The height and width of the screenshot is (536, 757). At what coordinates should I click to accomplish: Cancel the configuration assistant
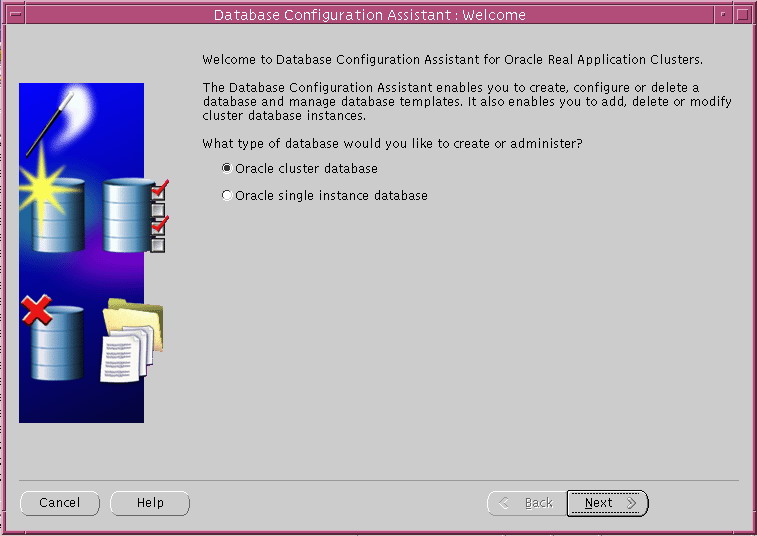[x=60, y=503]
